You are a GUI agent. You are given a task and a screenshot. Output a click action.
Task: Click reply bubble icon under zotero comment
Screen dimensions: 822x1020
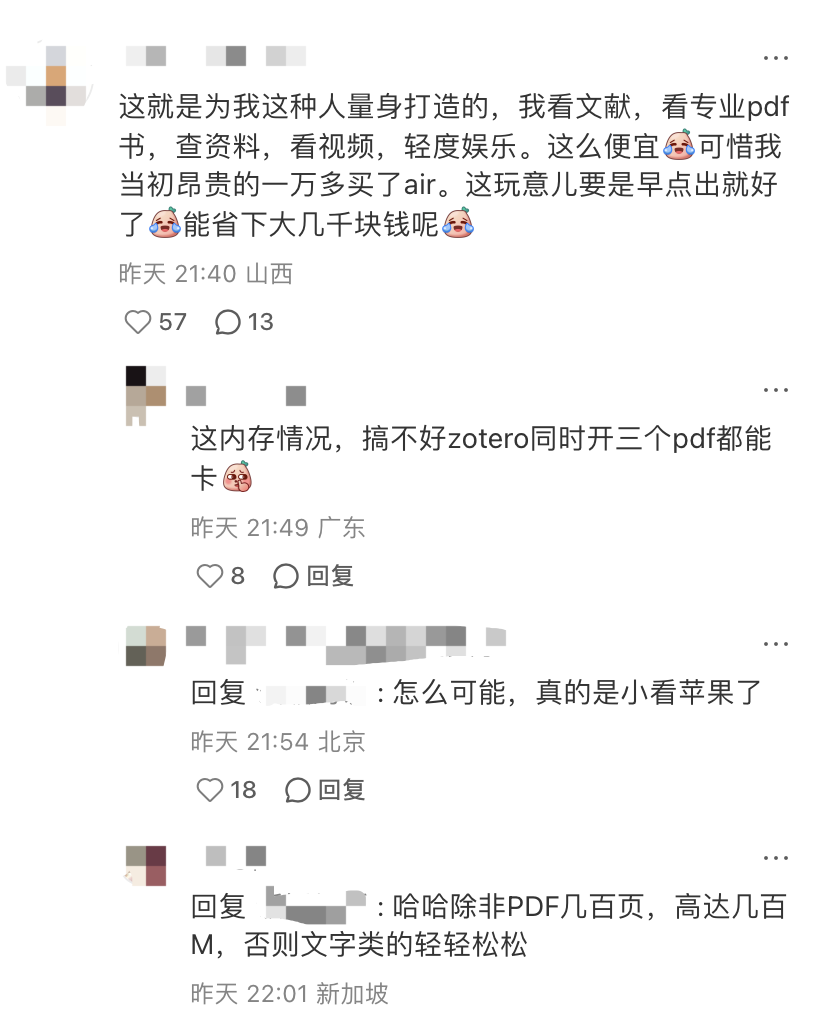pos(285,576)
